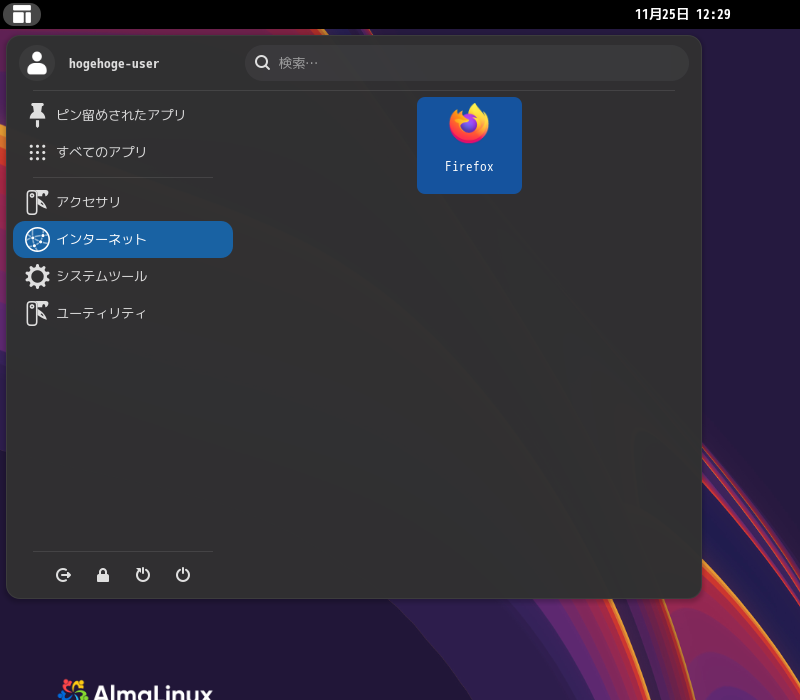Click the hogehoge-user name label
800x700 pixels.
(x=114, y=64)
